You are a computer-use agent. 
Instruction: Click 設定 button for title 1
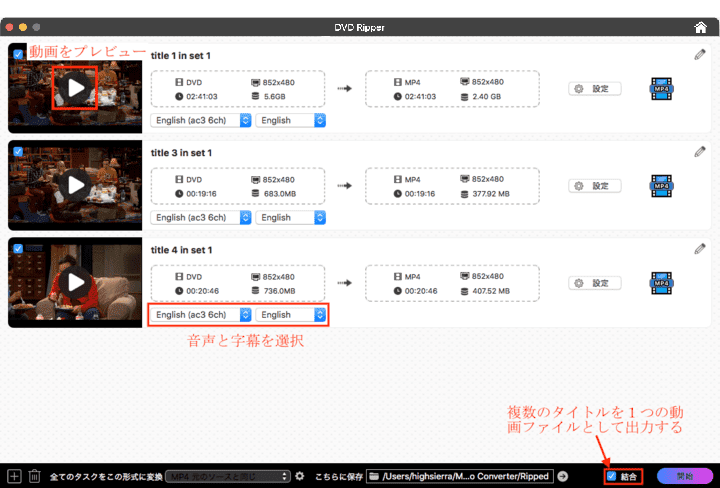tap(595, 89)
